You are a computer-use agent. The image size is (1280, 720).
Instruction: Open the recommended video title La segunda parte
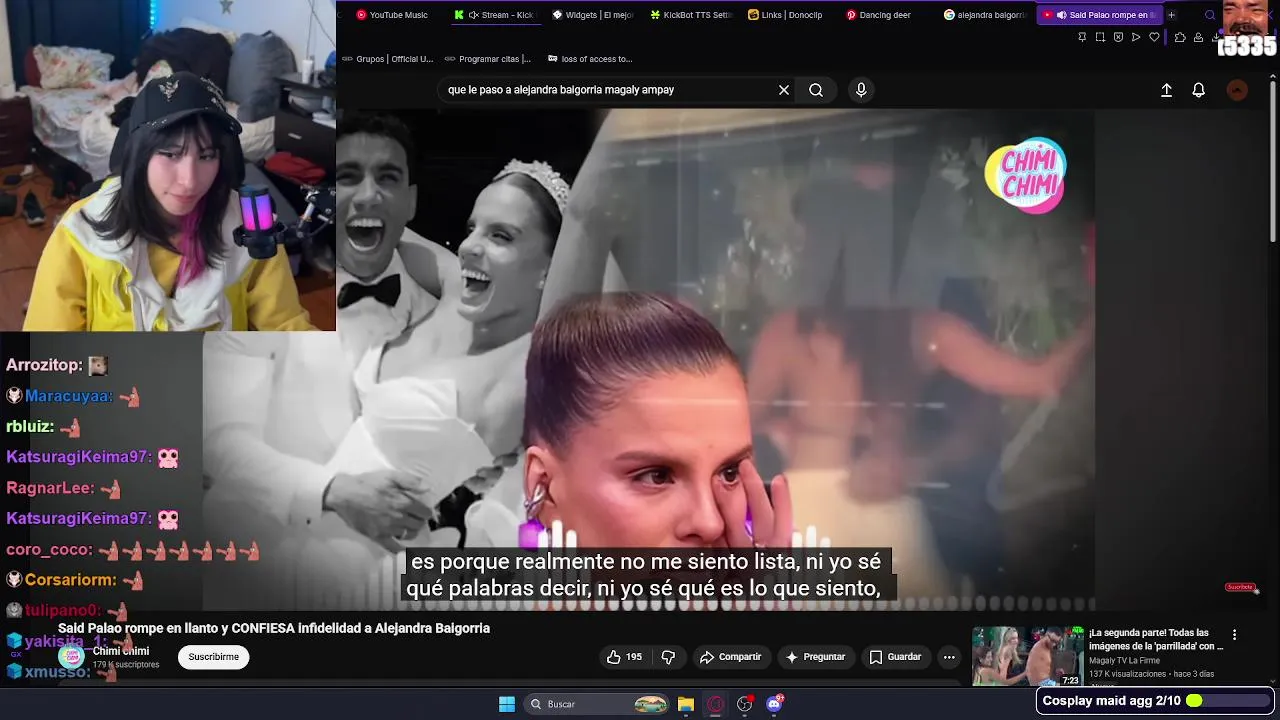click(1156, 639)
